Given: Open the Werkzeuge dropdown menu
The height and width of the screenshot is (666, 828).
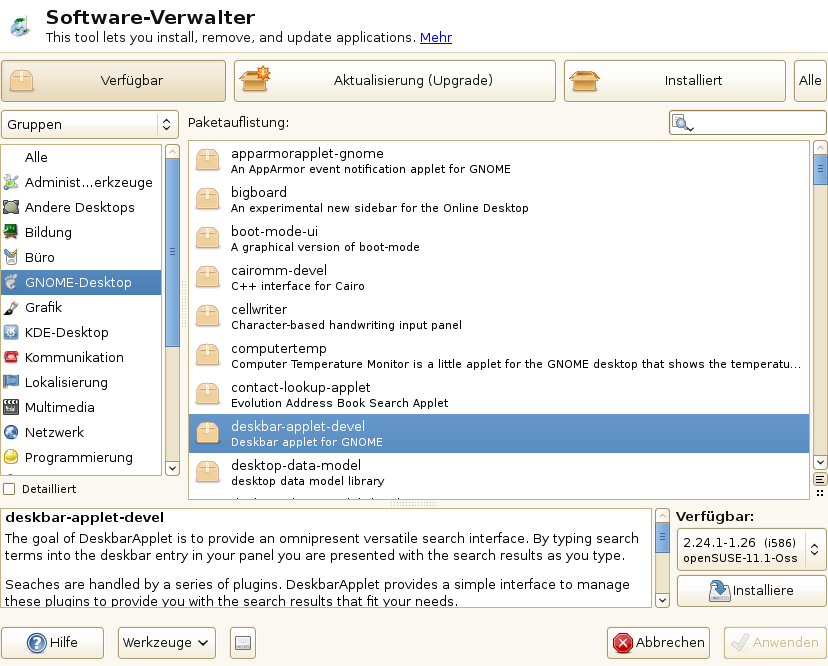Looking at the screenshot, I should [x=166, y=643].
